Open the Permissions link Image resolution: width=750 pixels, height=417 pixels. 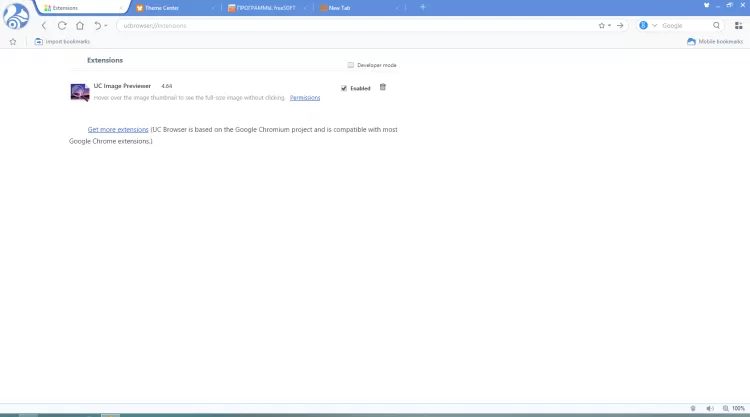coord(305,98)
